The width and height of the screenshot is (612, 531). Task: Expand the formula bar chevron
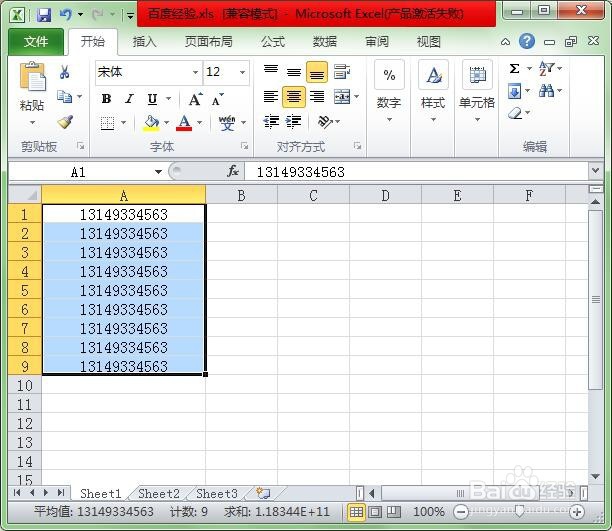595,171
